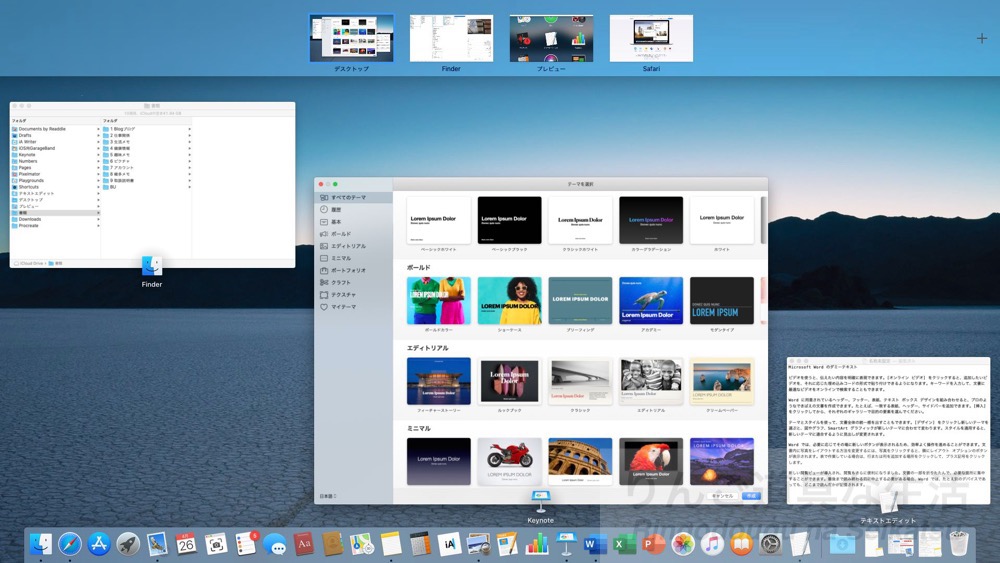Open Contacts book icon in Dock
Viewport: 1000px width, 563px height.
coord(332,544)
